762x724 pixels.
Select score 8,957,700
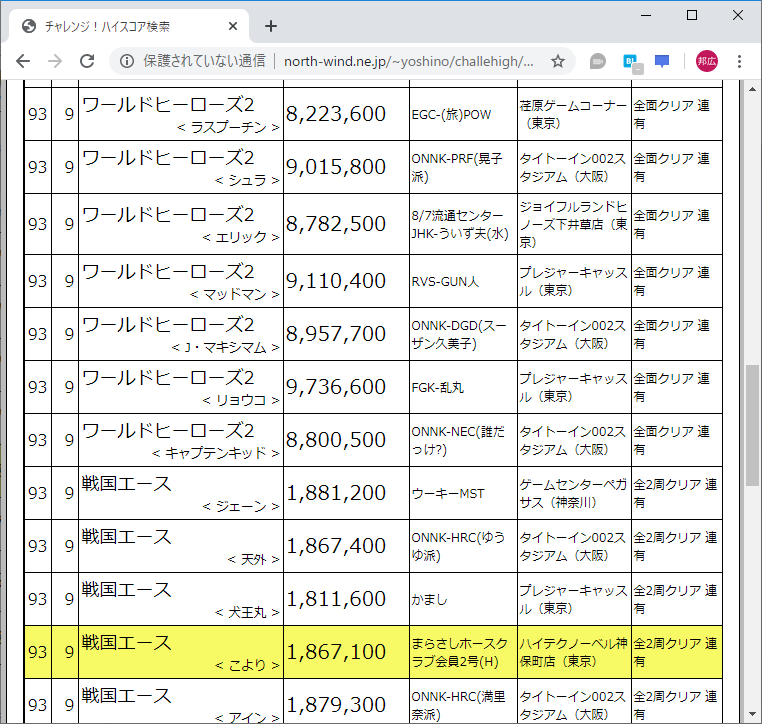(x=336, y=334)
